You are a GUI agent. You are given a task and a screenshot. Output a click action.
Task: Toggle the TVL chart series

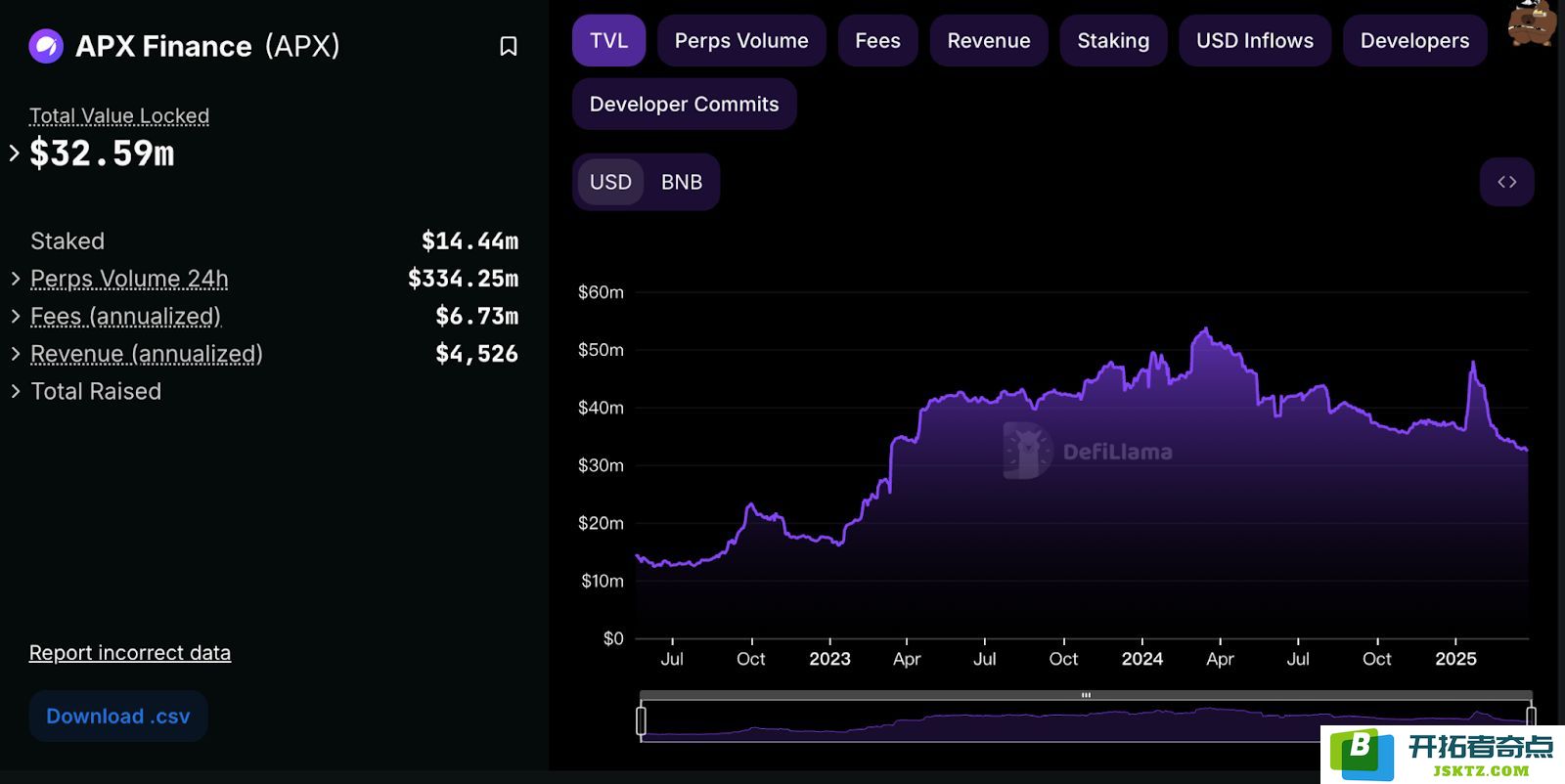tap(609, 40)
